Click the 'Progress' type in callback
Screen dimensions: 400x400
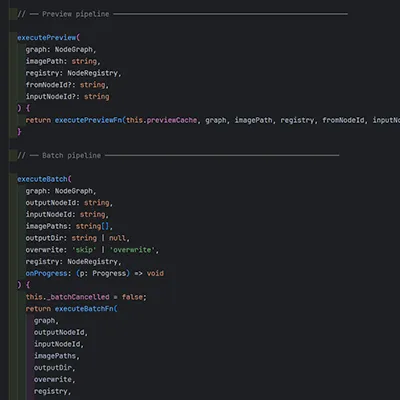(109, 273)
